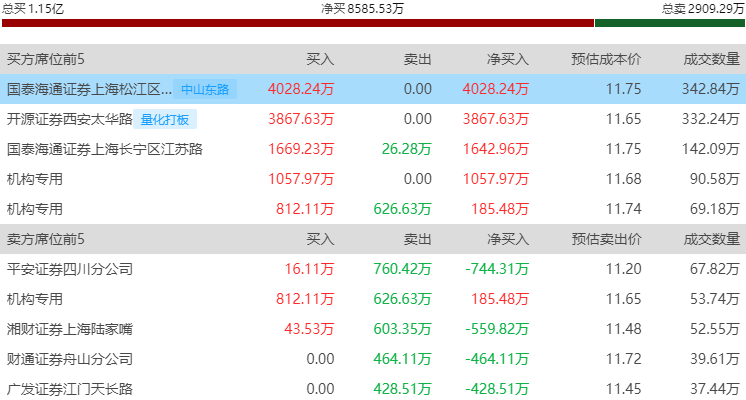Image resolution: width=746 pixels, height=400 pixels.
Task: Click the -559.82万 net value
Action: [497, 329]
